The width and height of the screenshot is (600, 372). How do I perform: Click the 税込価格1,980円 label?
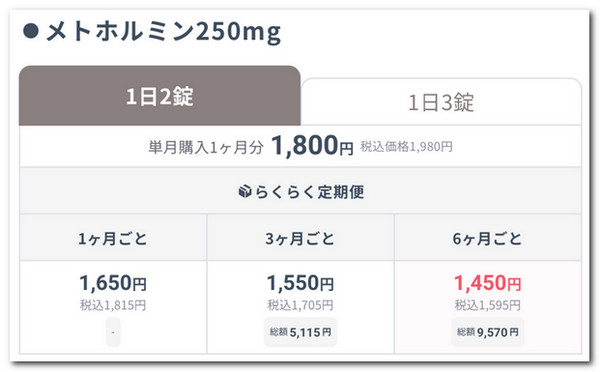[x=406, y=147]
